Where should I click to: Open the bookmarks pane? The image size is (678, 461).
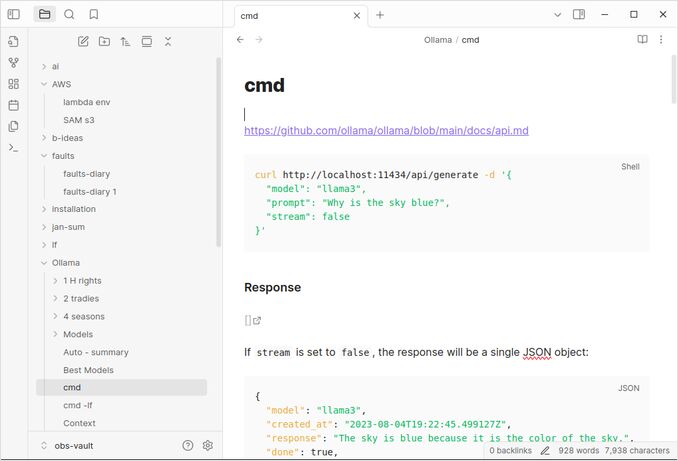tap(94, 14)
